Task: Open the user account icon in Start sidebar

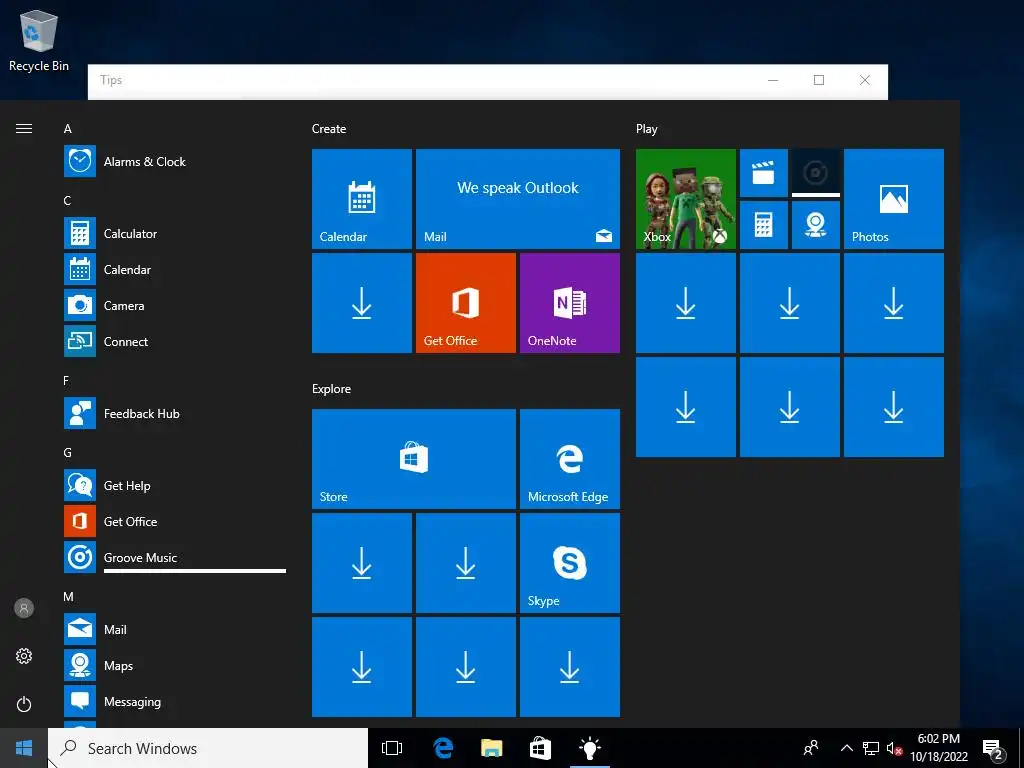Action: tap(24, 609)
